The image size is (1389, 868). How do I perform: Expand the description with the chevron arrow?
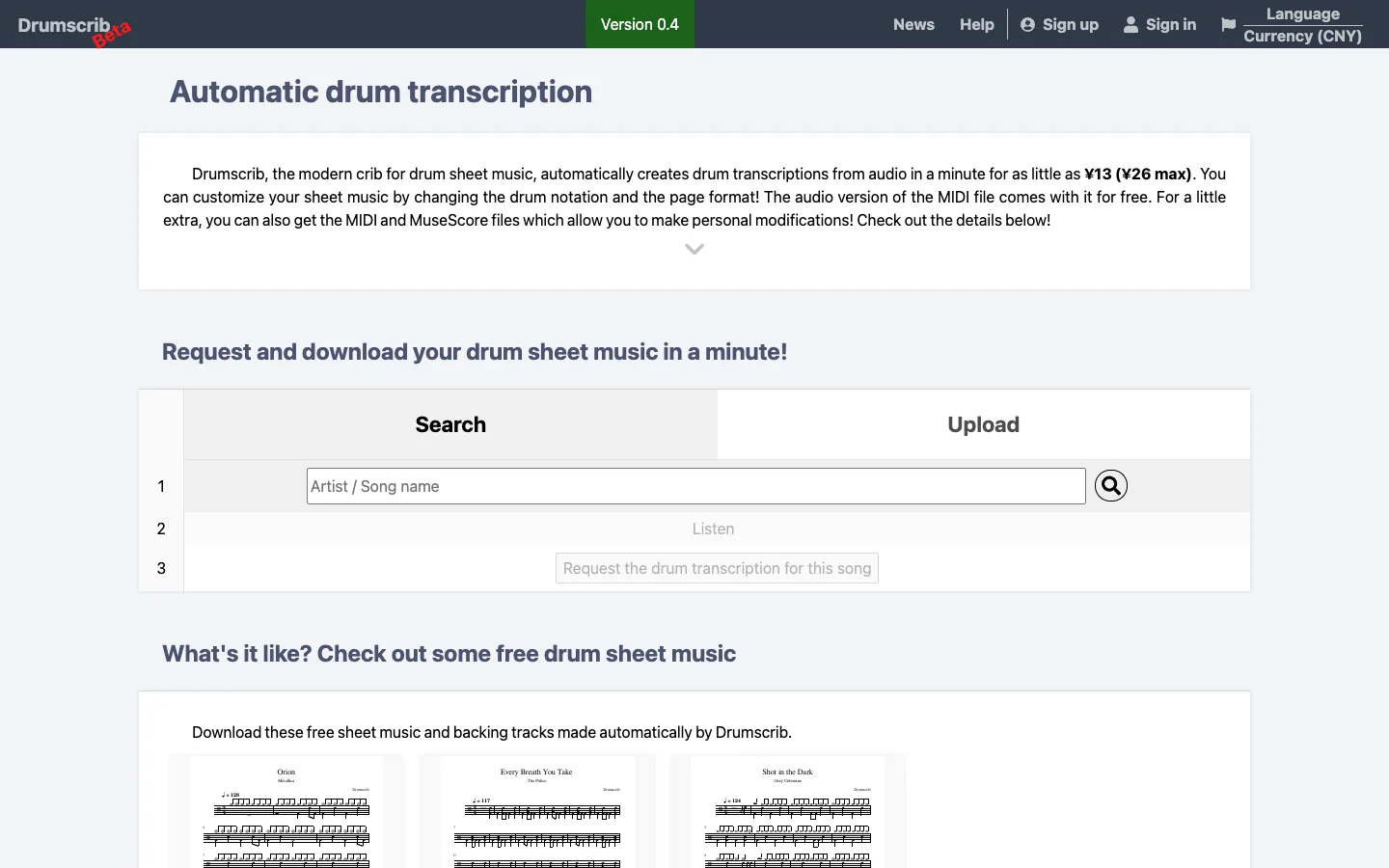click(x=694, y=249)
